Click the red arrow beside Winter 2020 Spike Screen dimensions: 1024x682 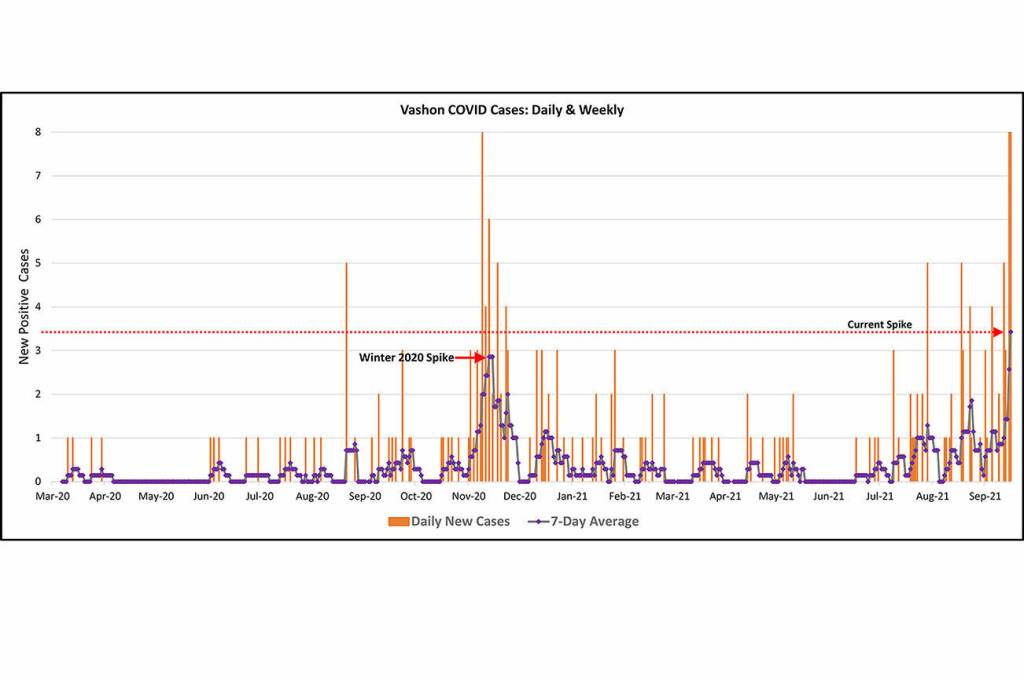[x=476, y=357]
